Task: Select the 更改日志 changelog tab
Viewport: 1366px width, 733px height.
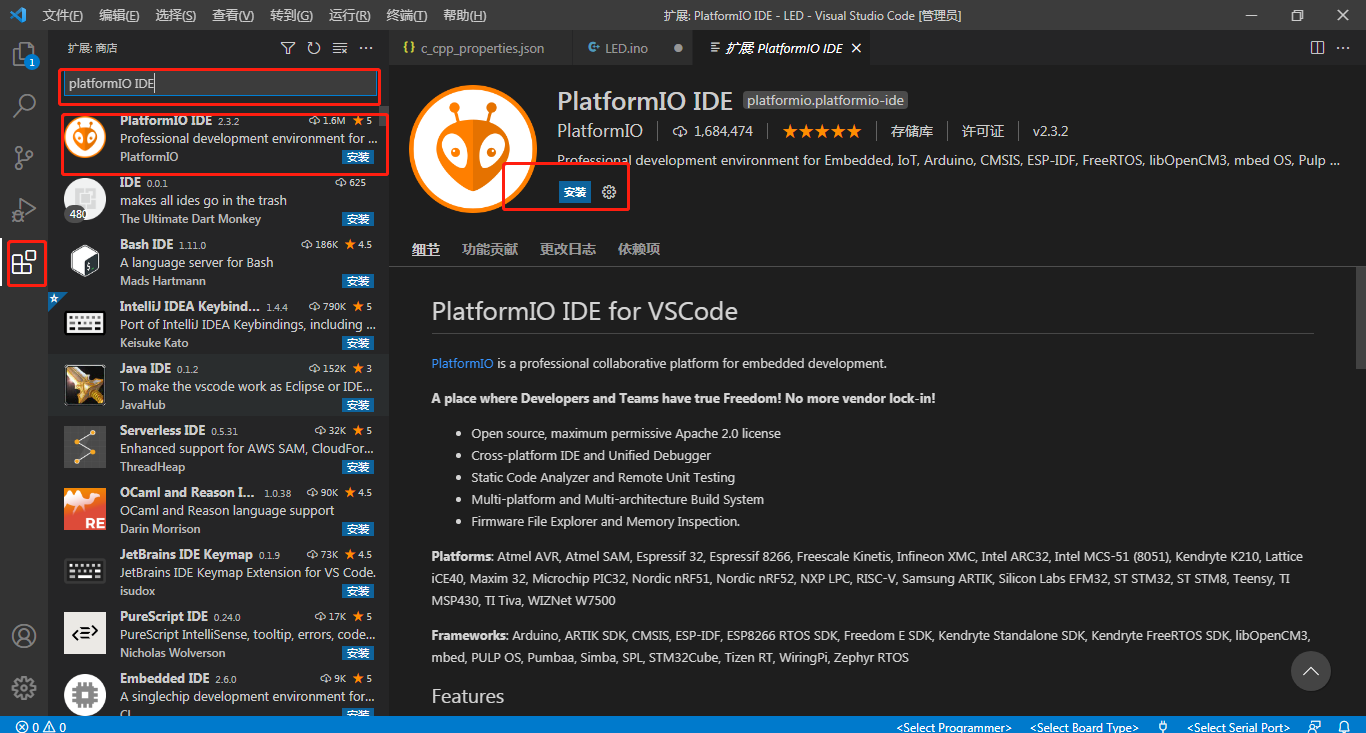Action: [x=568, y=249]
